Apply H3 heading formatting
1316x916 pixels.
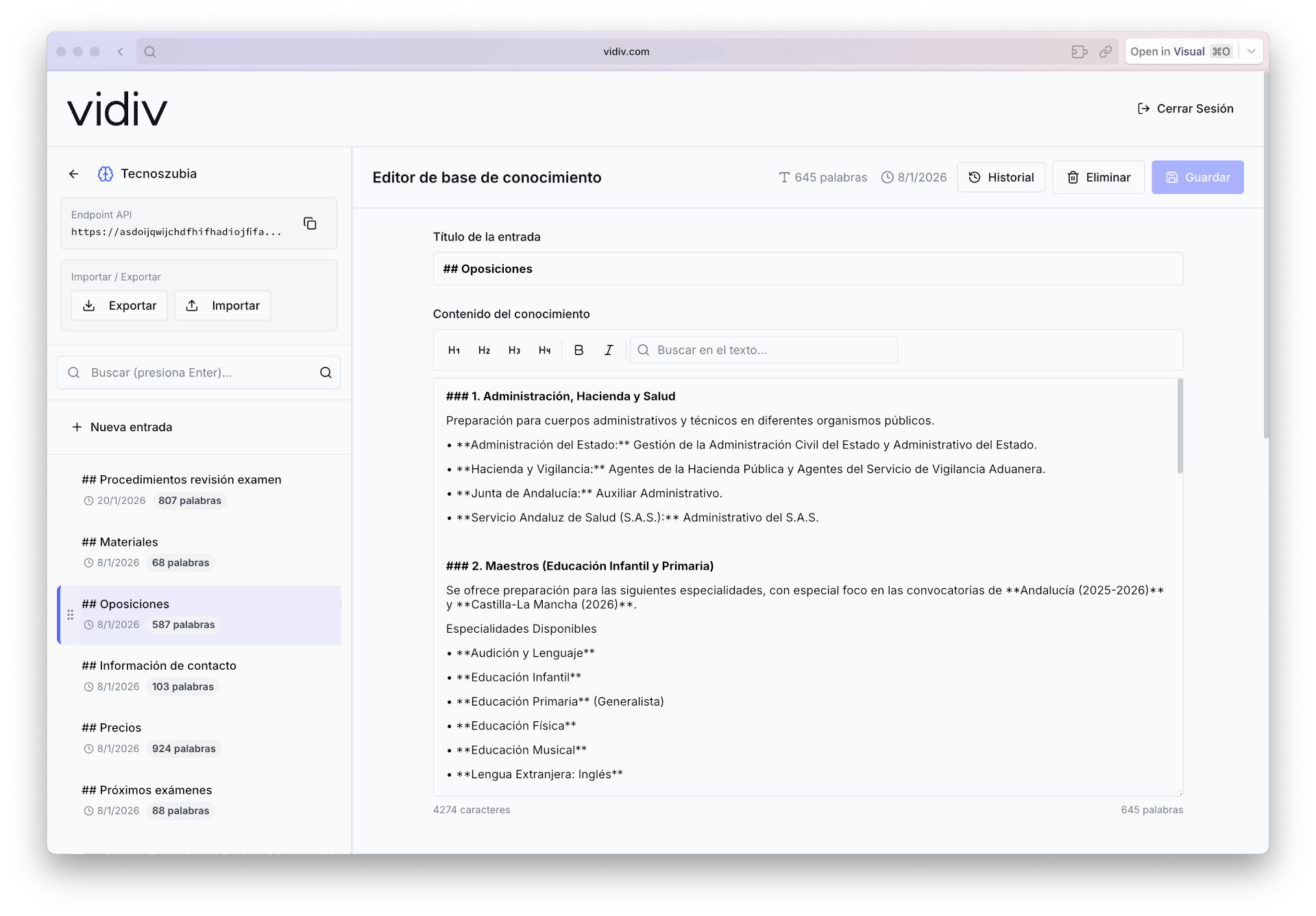[514, 350]
